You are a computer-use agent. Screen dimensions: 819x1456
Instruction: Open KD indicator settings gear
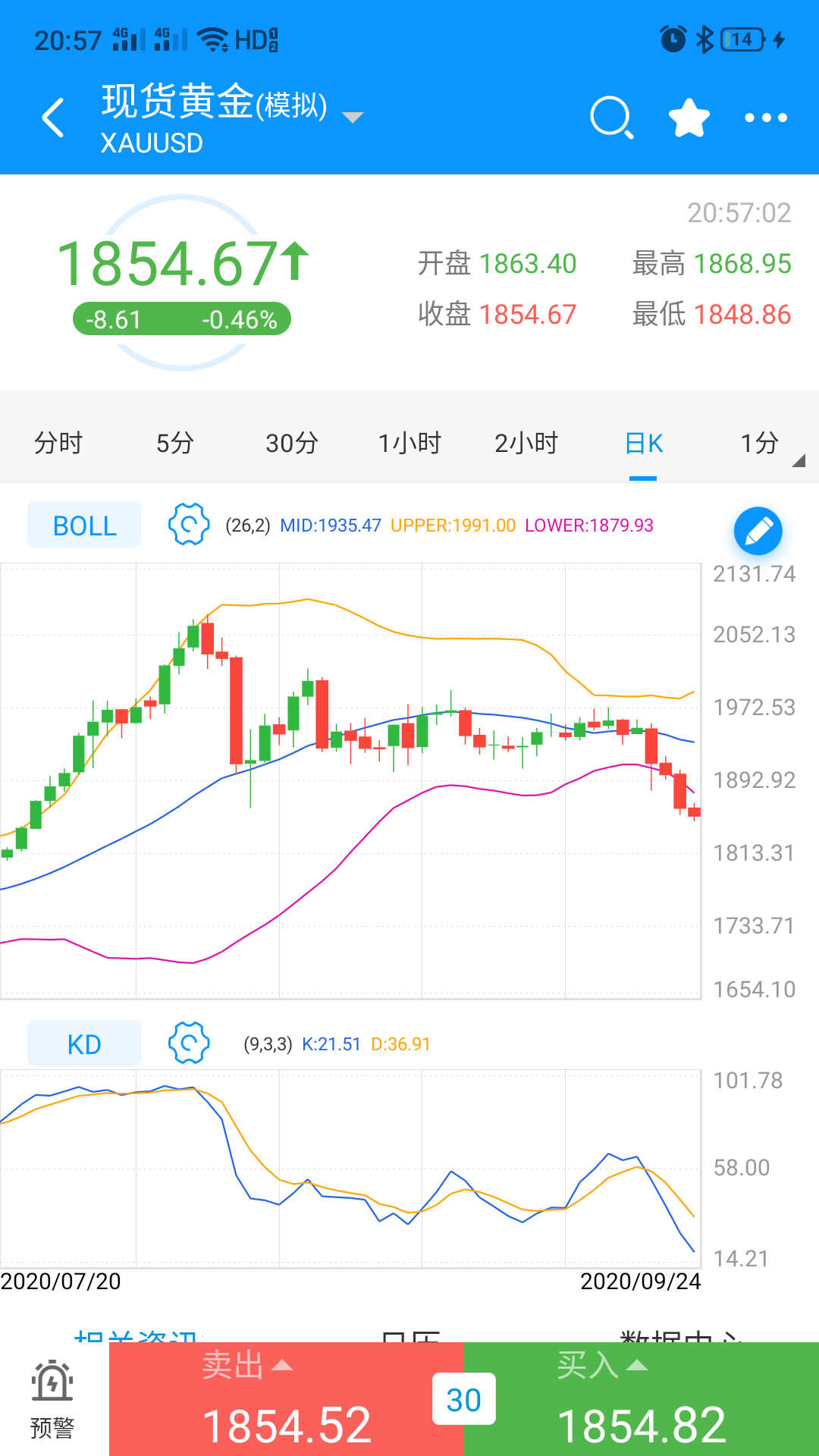click(x=188, y=1043)
